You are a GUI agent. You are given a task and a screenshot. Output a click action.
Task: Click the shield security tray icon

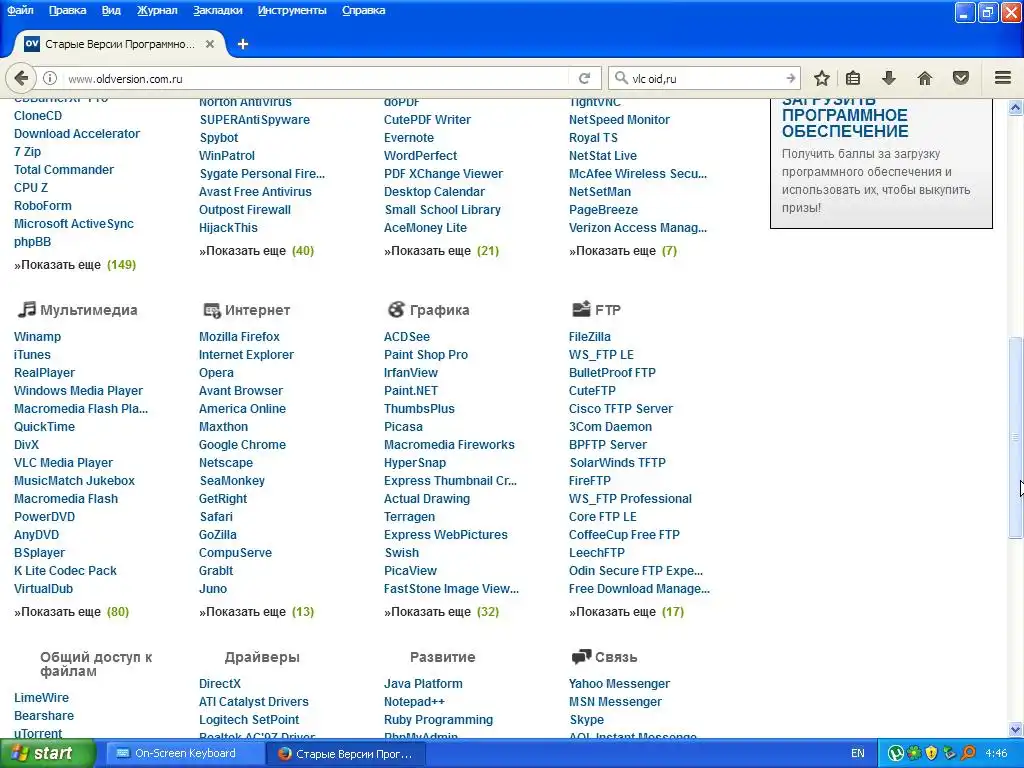pos(932,753)
